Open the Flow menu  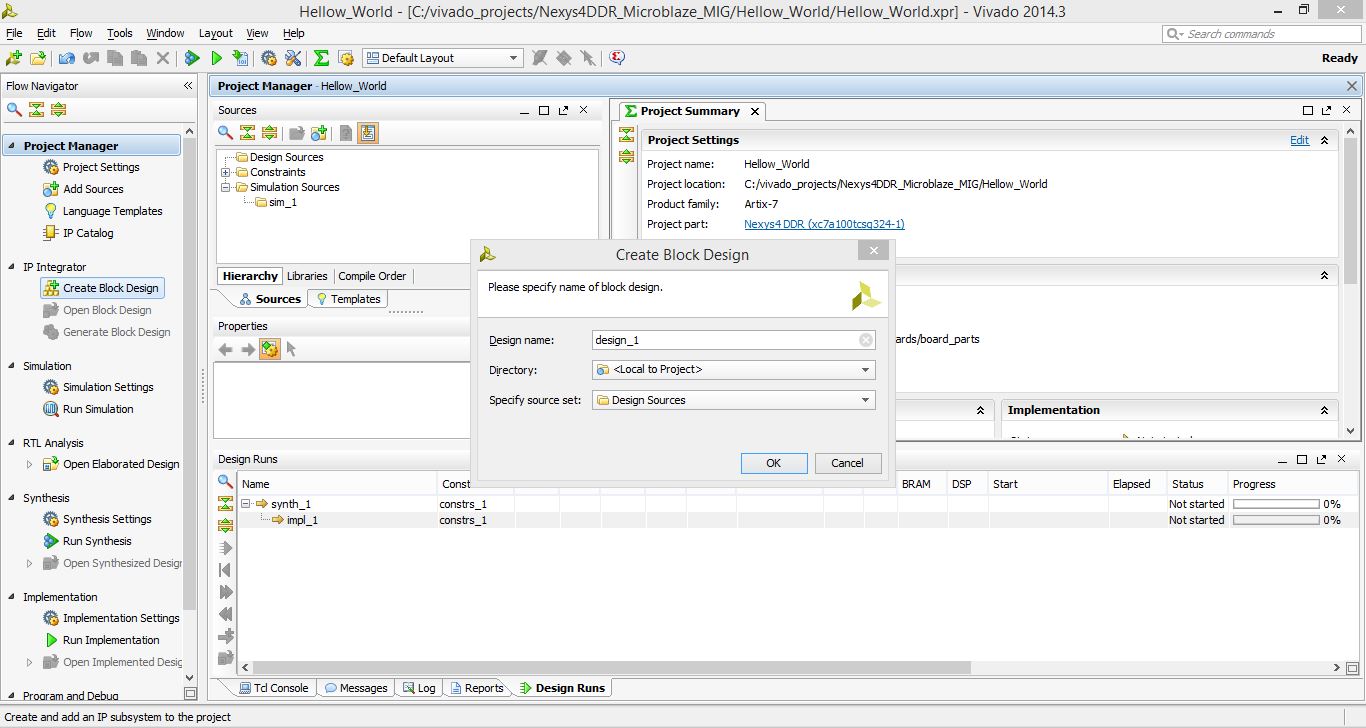tap(81, 33)
